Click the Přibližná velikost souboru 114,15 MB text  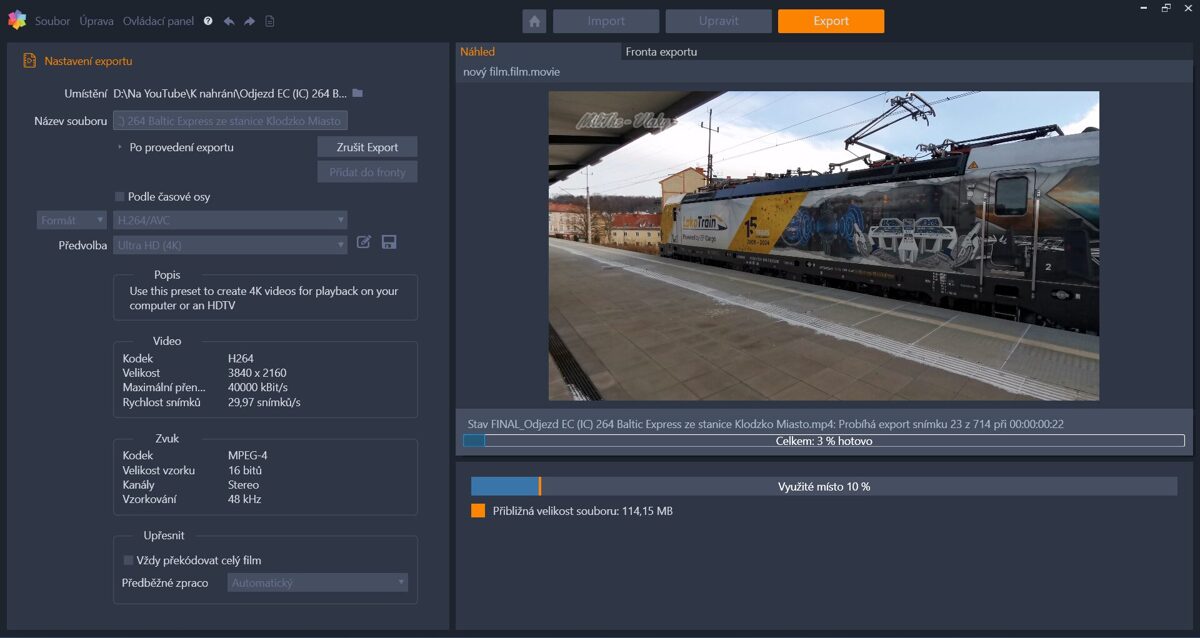coord(582,511)
